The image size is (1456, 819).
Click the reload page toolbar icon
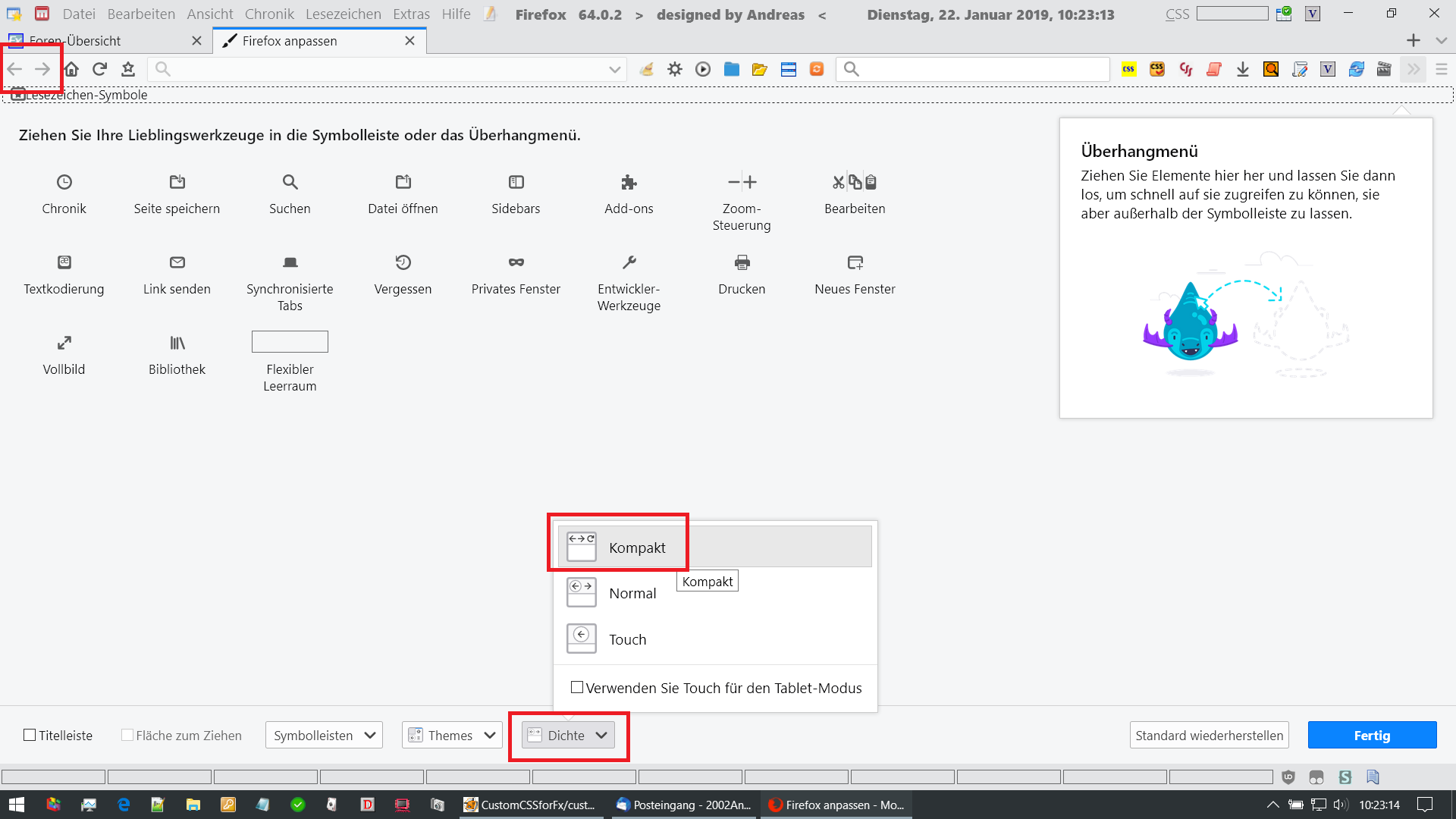[x=99, y=69]
